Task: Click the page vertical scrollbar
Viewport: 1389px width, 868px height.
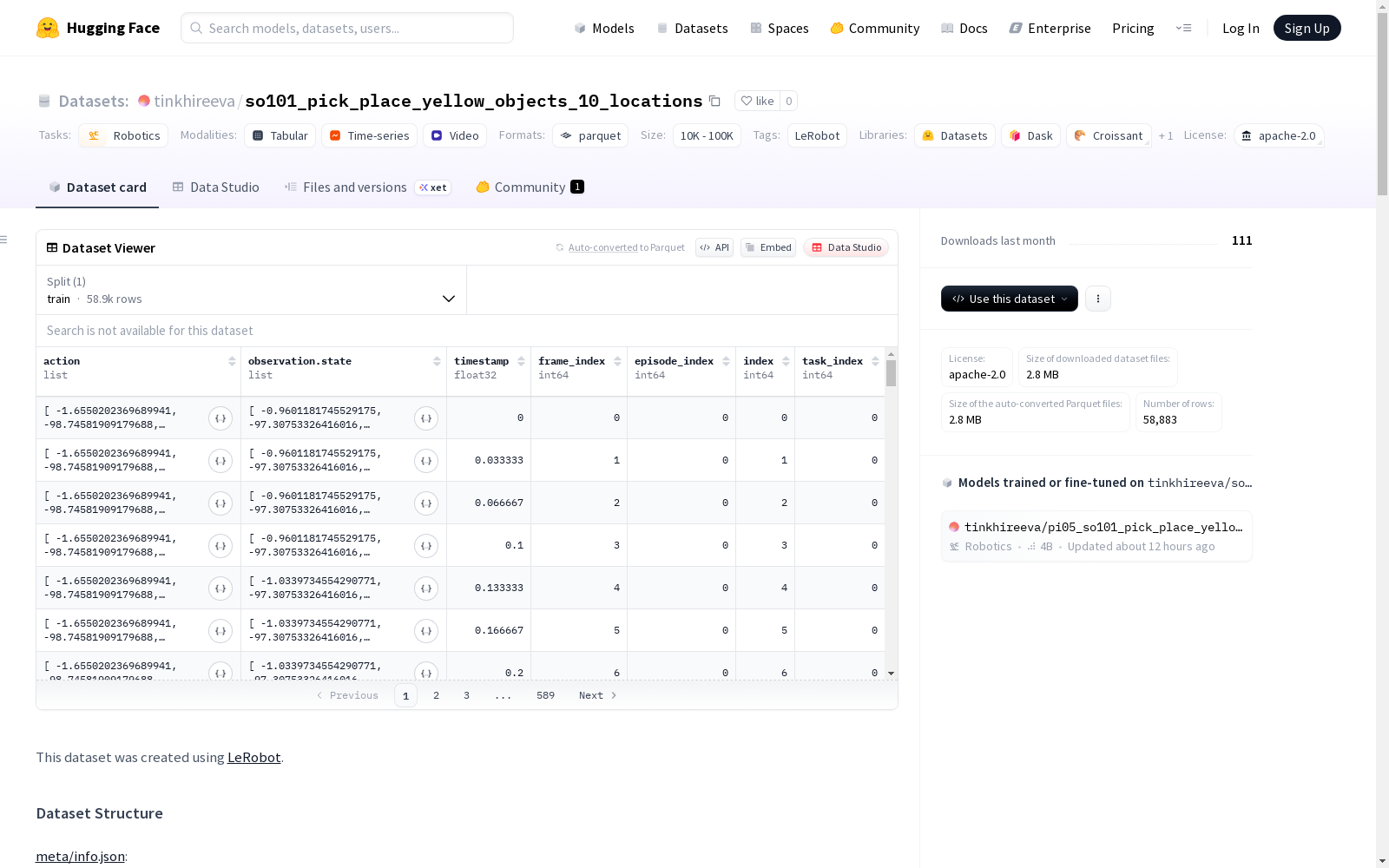Action: tap(1382, 102)
